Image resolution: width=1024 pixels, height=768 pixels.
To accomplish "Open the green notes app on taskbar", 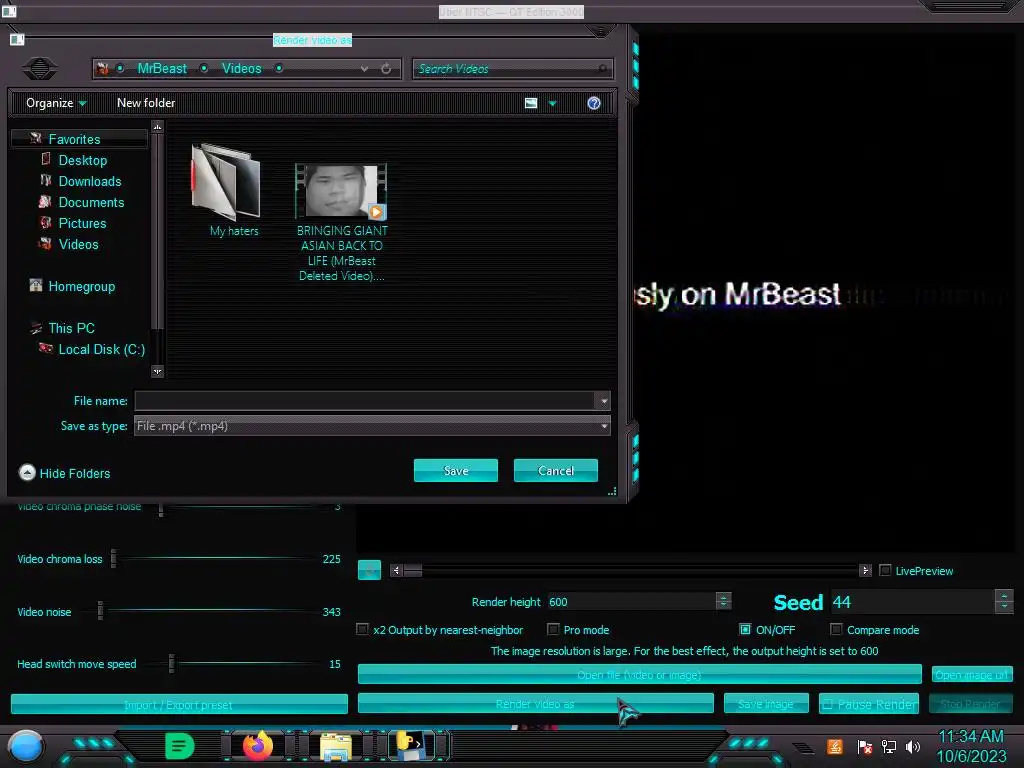I will point(179,745).
